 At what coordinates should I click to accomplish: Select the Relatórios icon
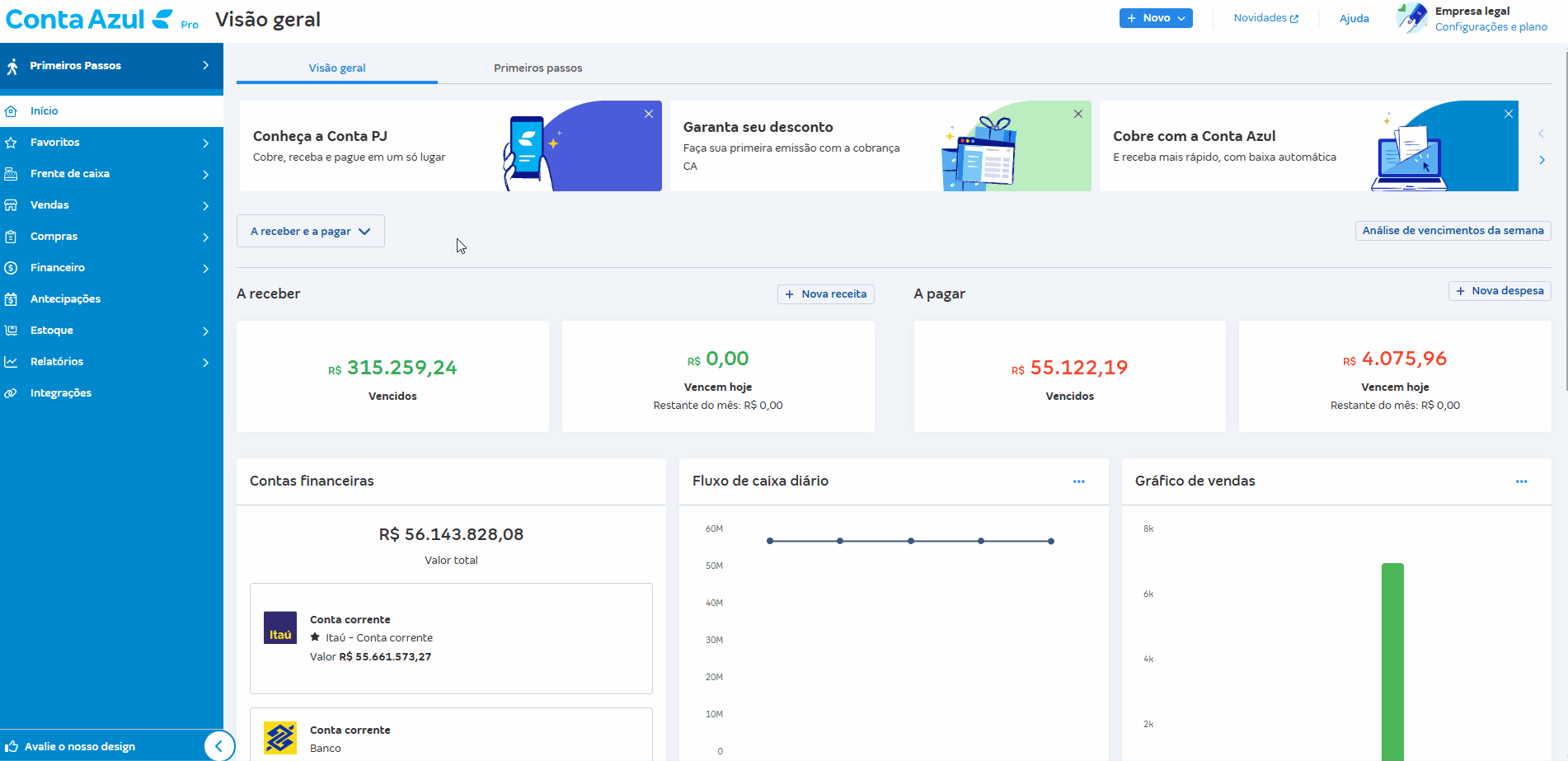[12, 361]
